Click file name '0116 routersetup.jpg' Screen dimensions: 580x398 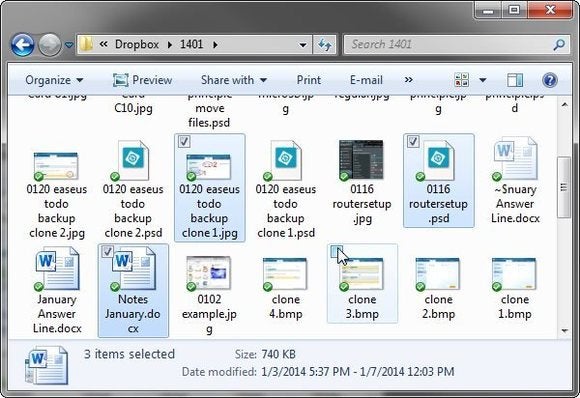coord(362,203)
